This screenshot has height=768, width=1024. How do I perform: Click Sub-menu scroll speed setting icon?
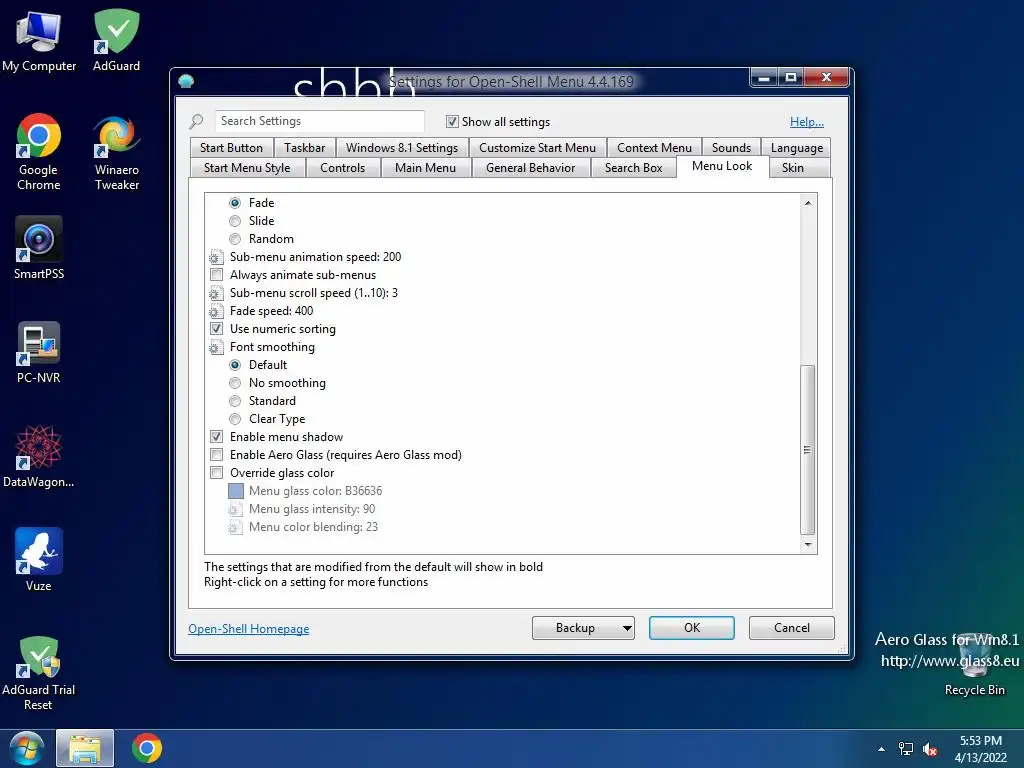click(x=216, y=293)
